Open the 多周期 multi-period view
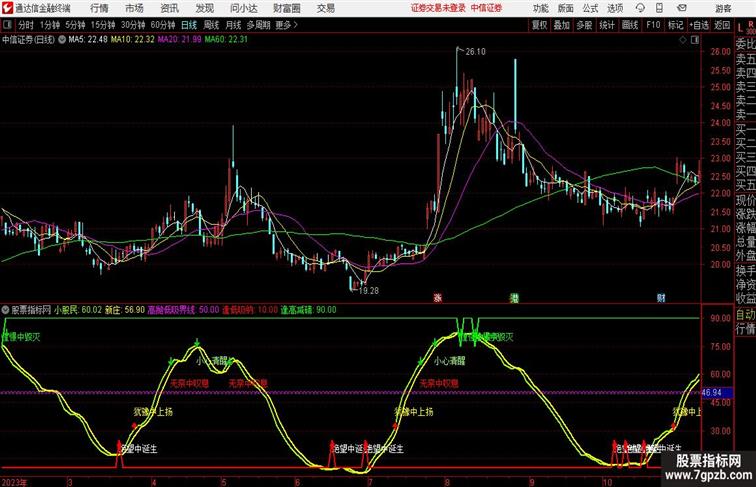This screenshot has height=487, width=756. tap(258, 25)
